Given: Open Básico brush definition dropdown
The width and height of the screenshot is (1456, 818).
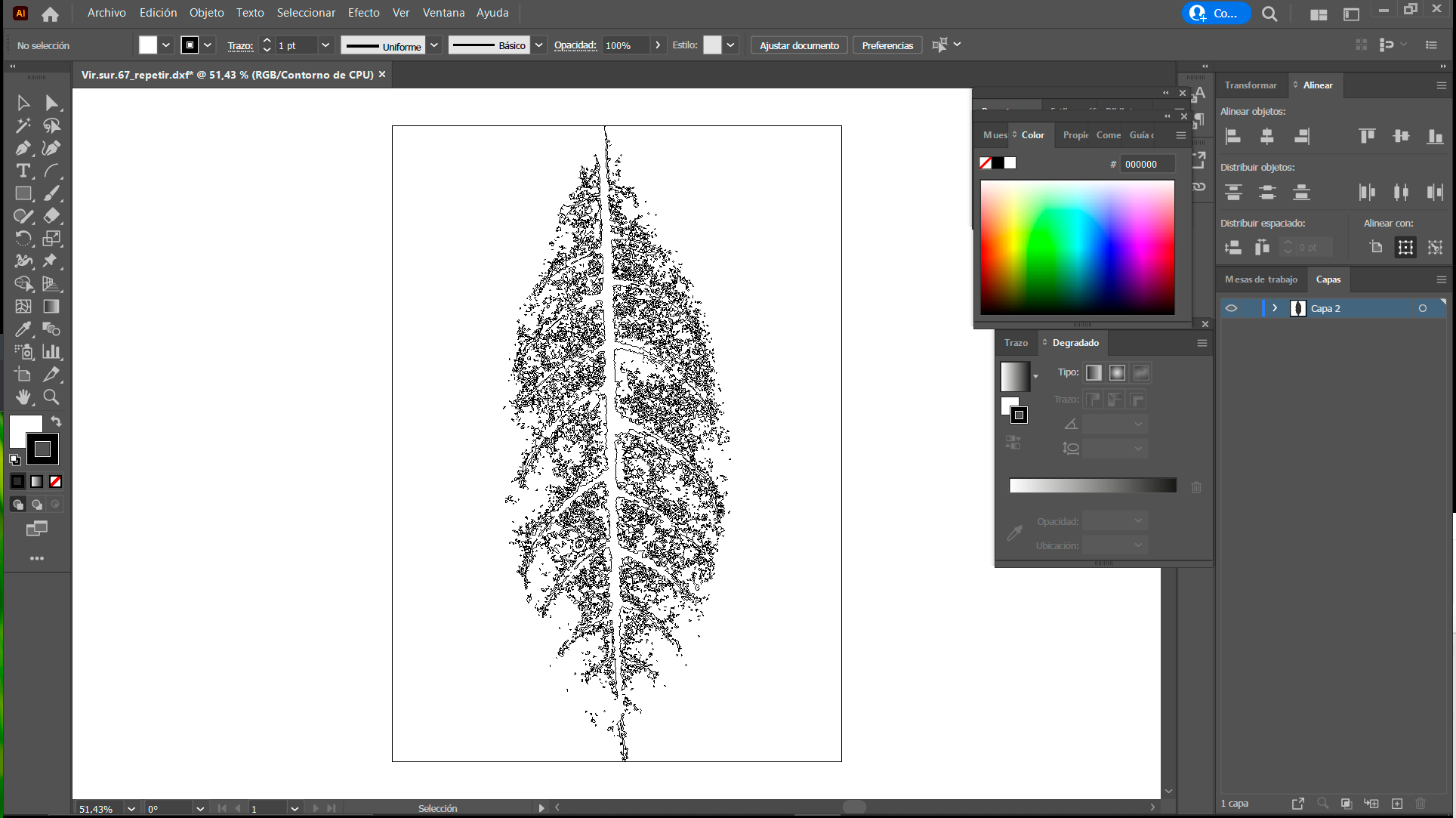Looking at the screenshot, I should tap(538, 45).
